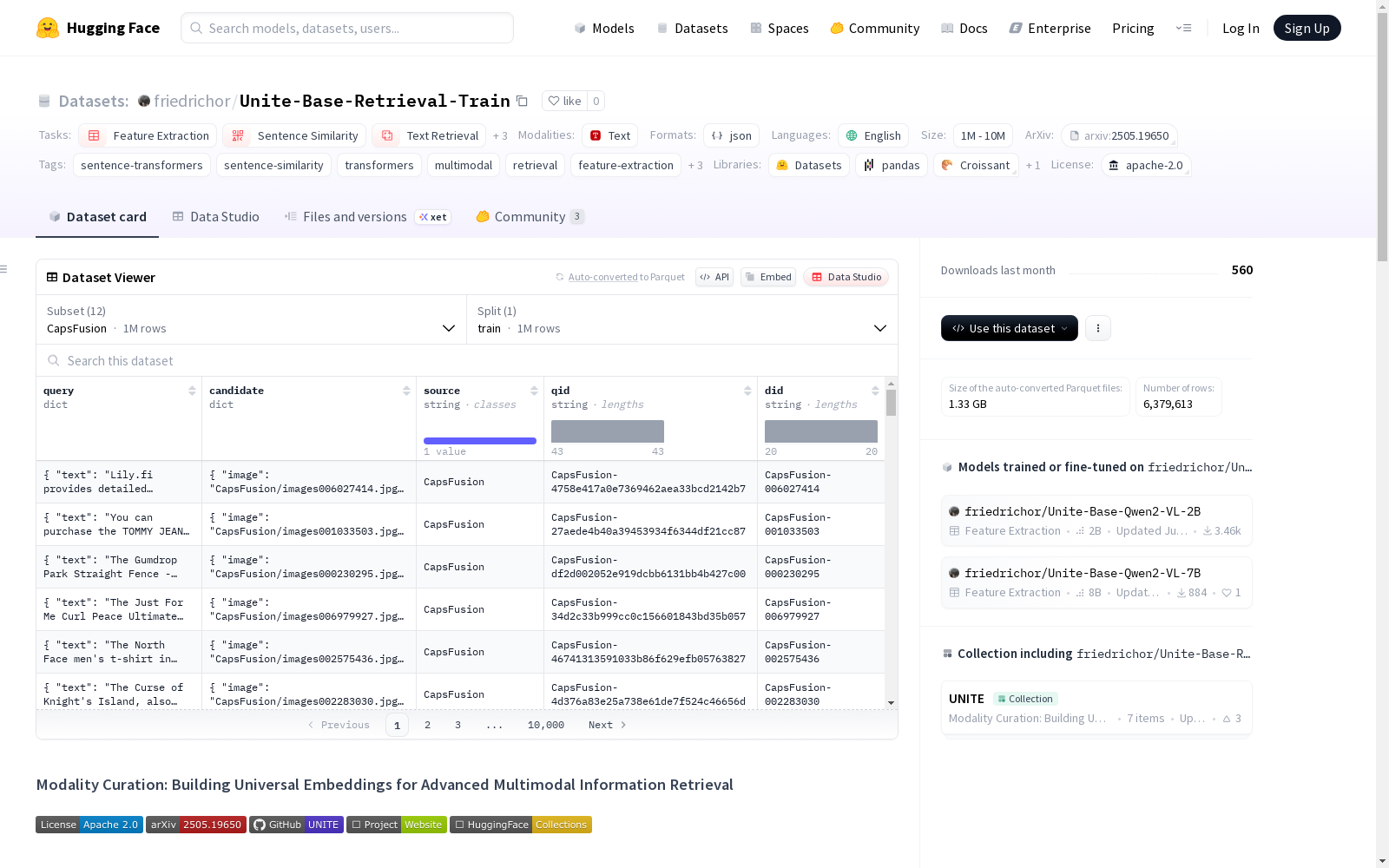Open Enterprise in the top navigation
Viewport: 1389px width, 868px height.
pyautogui.click(x=1050, y=28)
